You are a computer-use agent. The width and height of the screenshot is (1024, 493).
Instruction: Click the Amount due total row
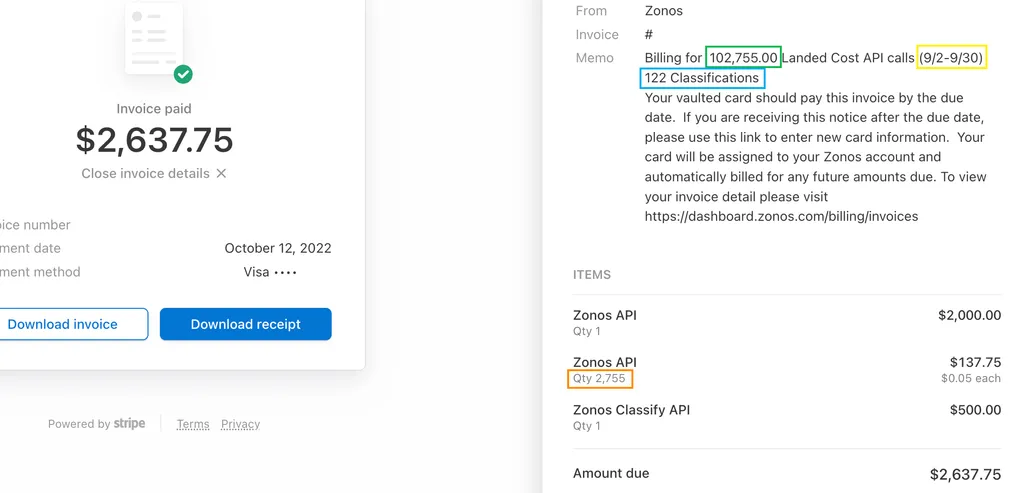pyautogui.click(x=786, y=474)
